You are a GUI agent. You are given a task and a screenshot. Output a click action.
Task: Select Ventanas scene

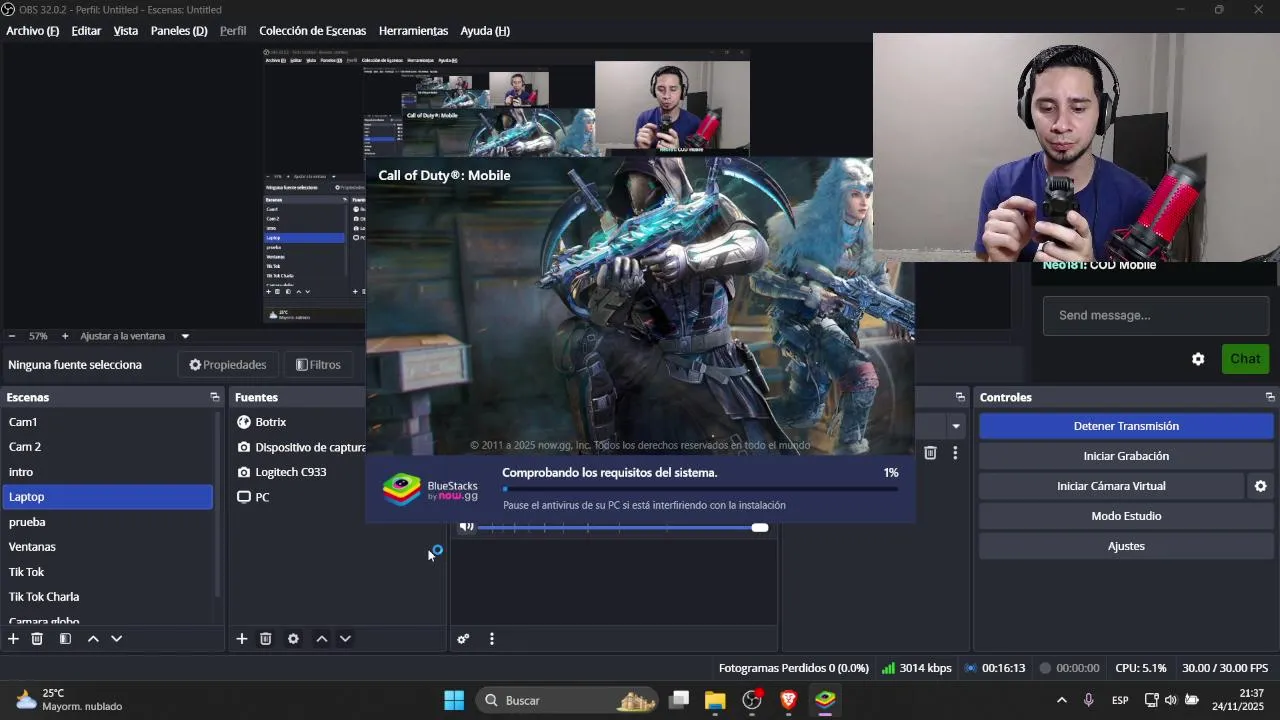pos(108,547)
